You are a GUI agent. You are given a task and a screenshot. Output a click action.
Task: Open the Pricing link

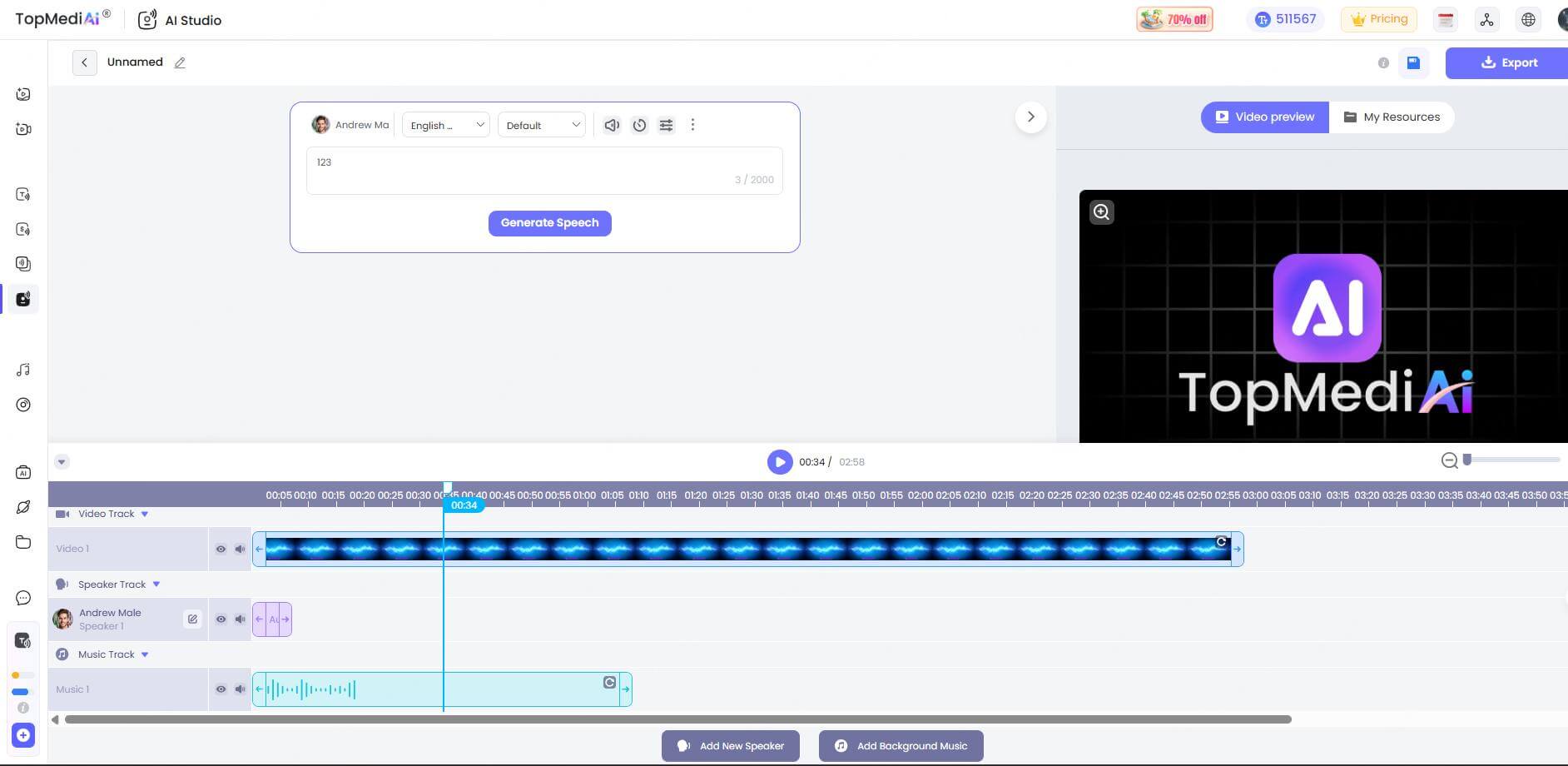pos(1379,19)
